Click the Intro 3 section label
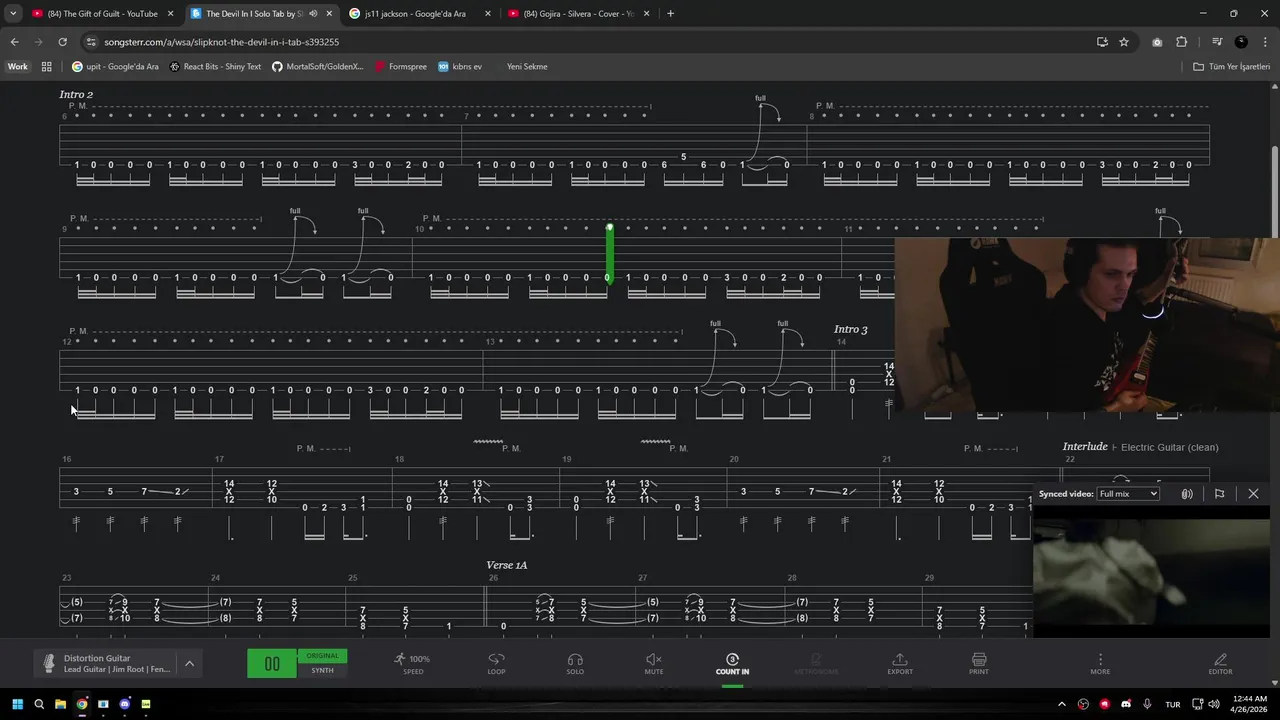Image resolution: width=1280 pixels, height=720 pixels. tap(851, 329)
